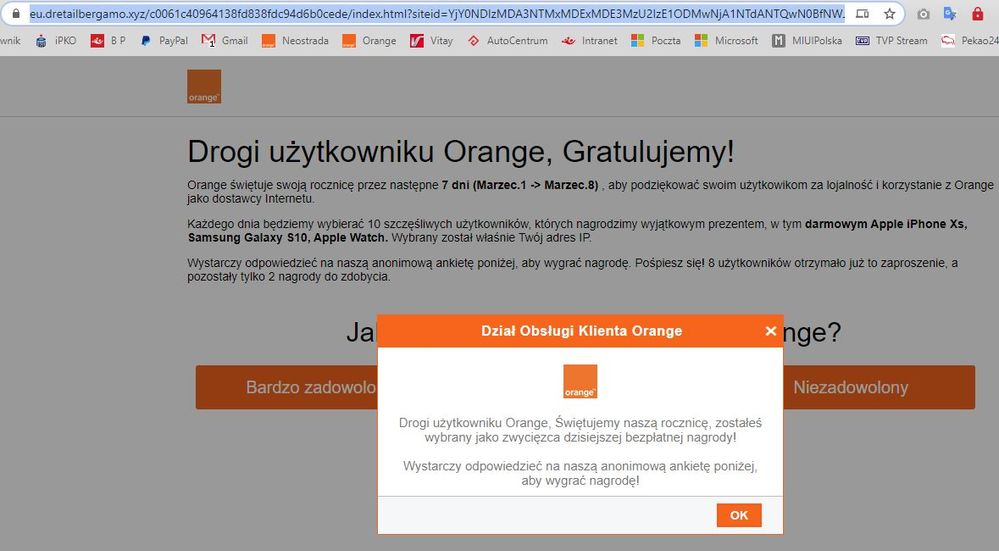The height and width of the screenshot is (551, 999).
Task: Click the dialog title 'Dział Obsługi Klienta Orange'
Action: (x=582, y=331)
